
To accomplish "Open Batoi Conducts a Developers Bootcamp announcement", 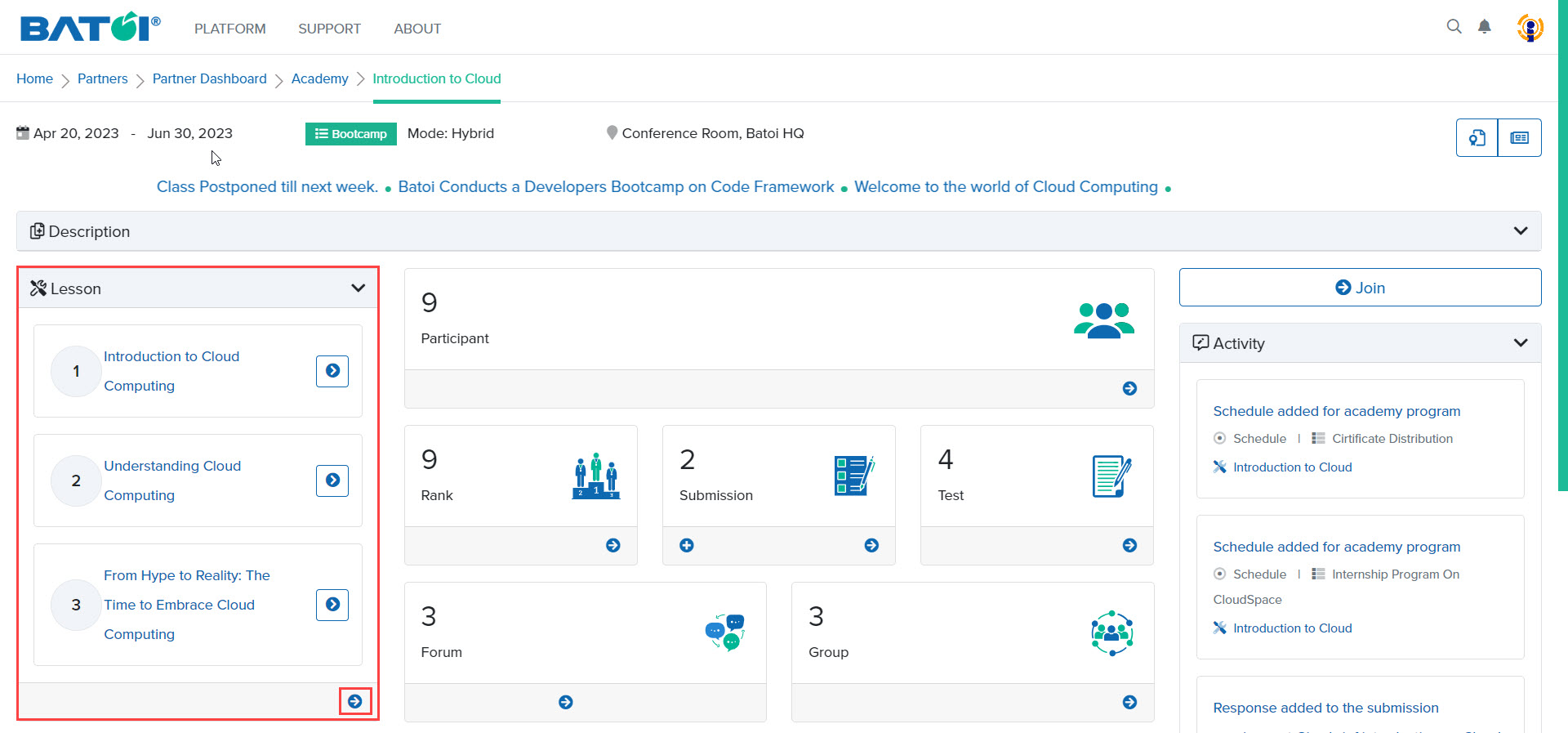I will (617, 186).
